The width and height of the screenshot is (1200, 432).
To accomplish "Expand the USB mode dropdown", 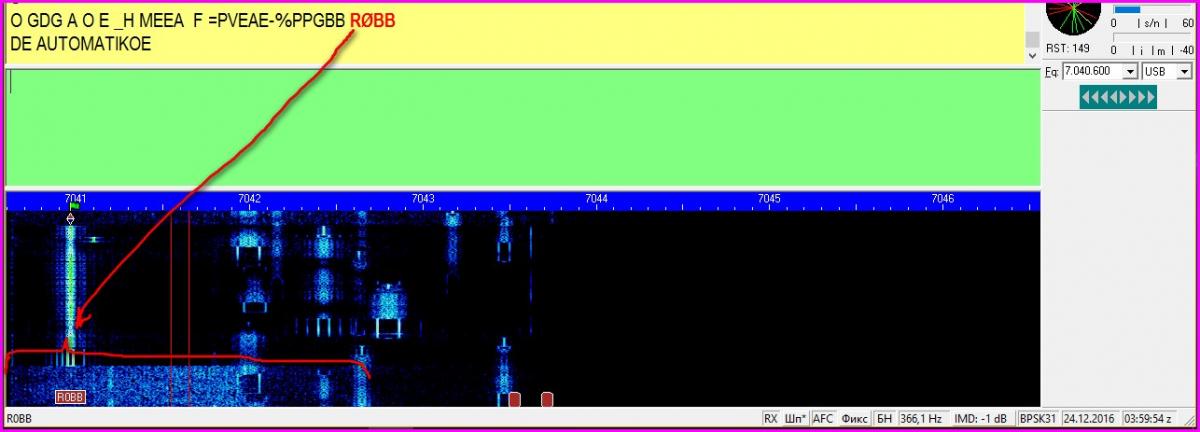I will pos(1184,72).
